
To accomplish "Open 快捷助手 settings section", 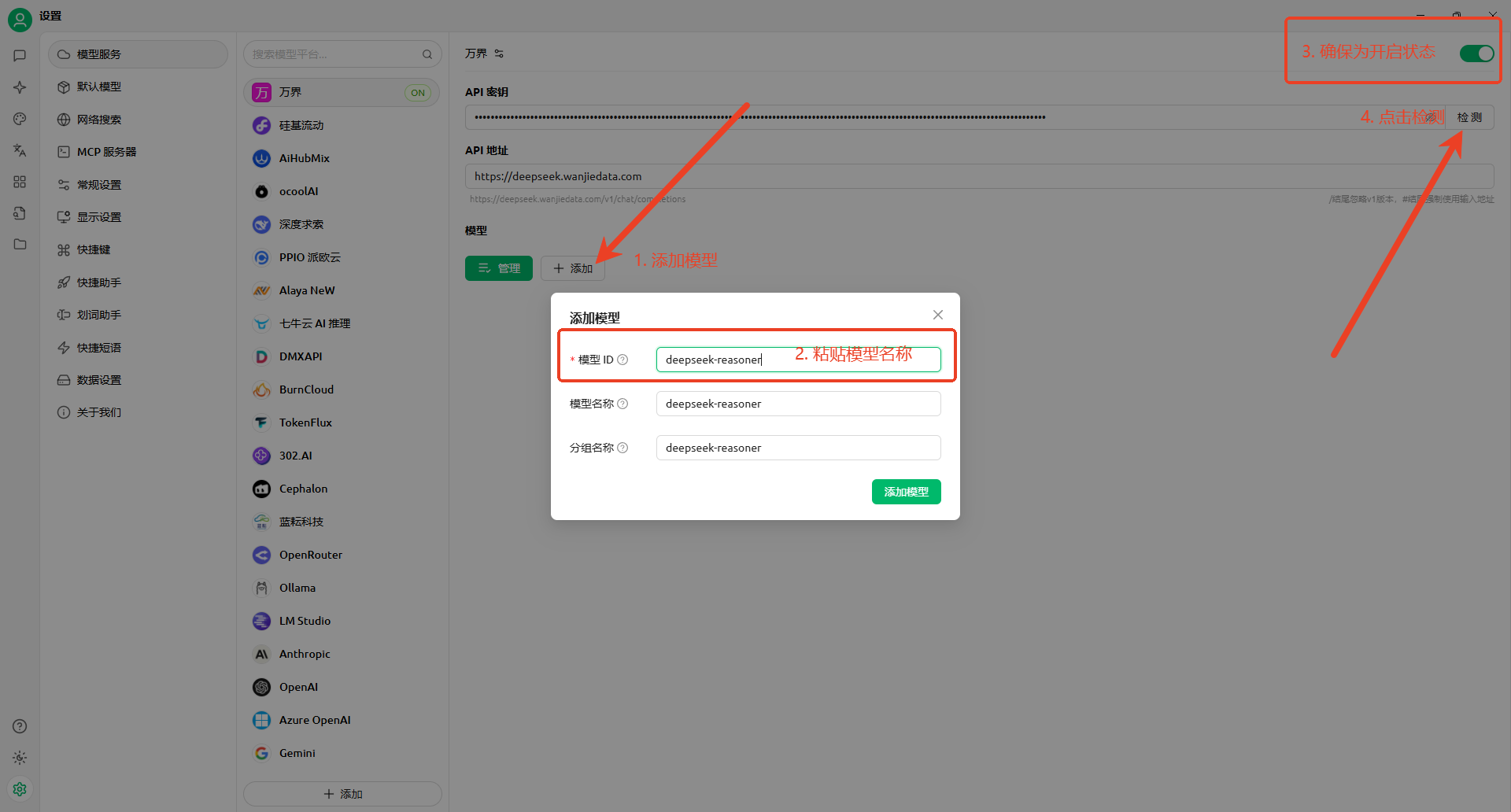I will 138,282.
